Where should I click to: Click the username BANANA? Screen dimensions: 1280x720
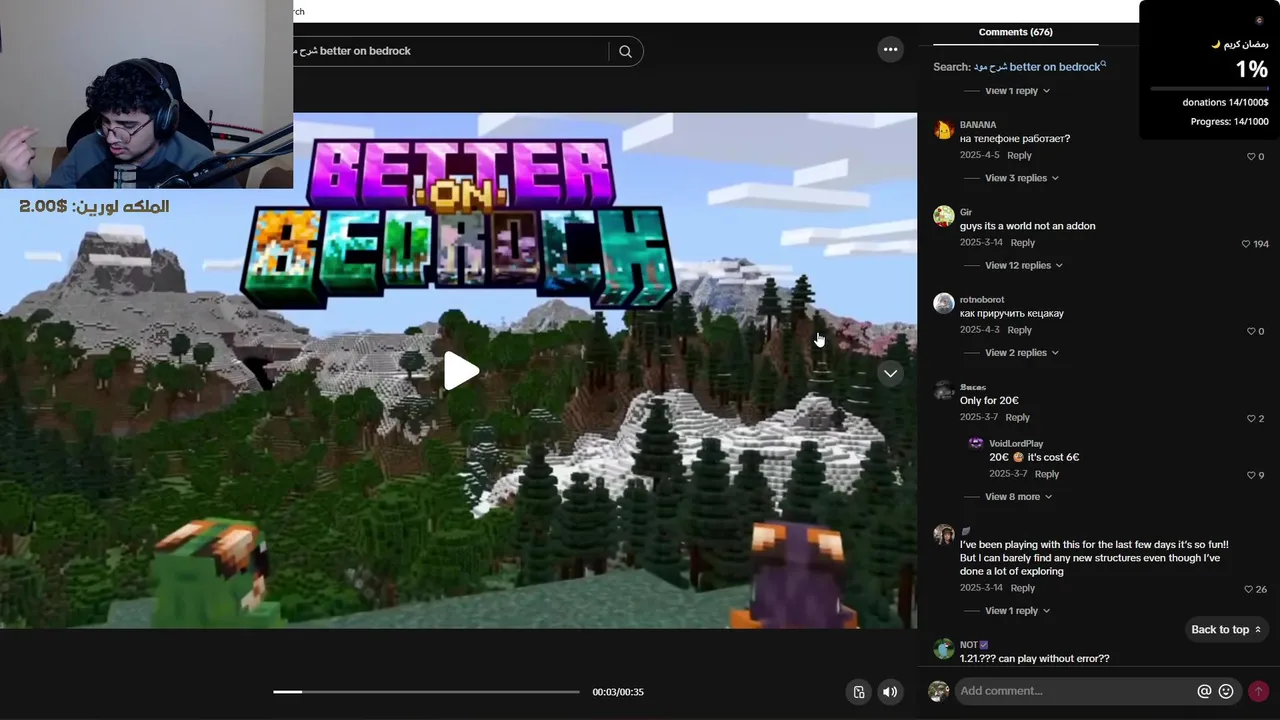(978, 125)
